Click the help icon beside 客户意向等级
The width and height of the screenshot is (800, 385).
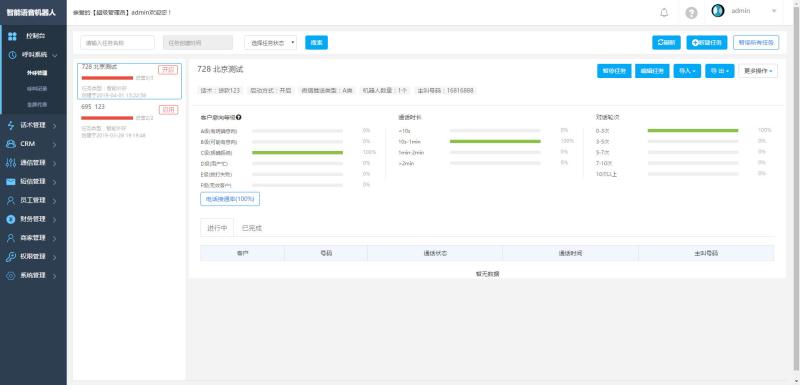click(239, 117)
